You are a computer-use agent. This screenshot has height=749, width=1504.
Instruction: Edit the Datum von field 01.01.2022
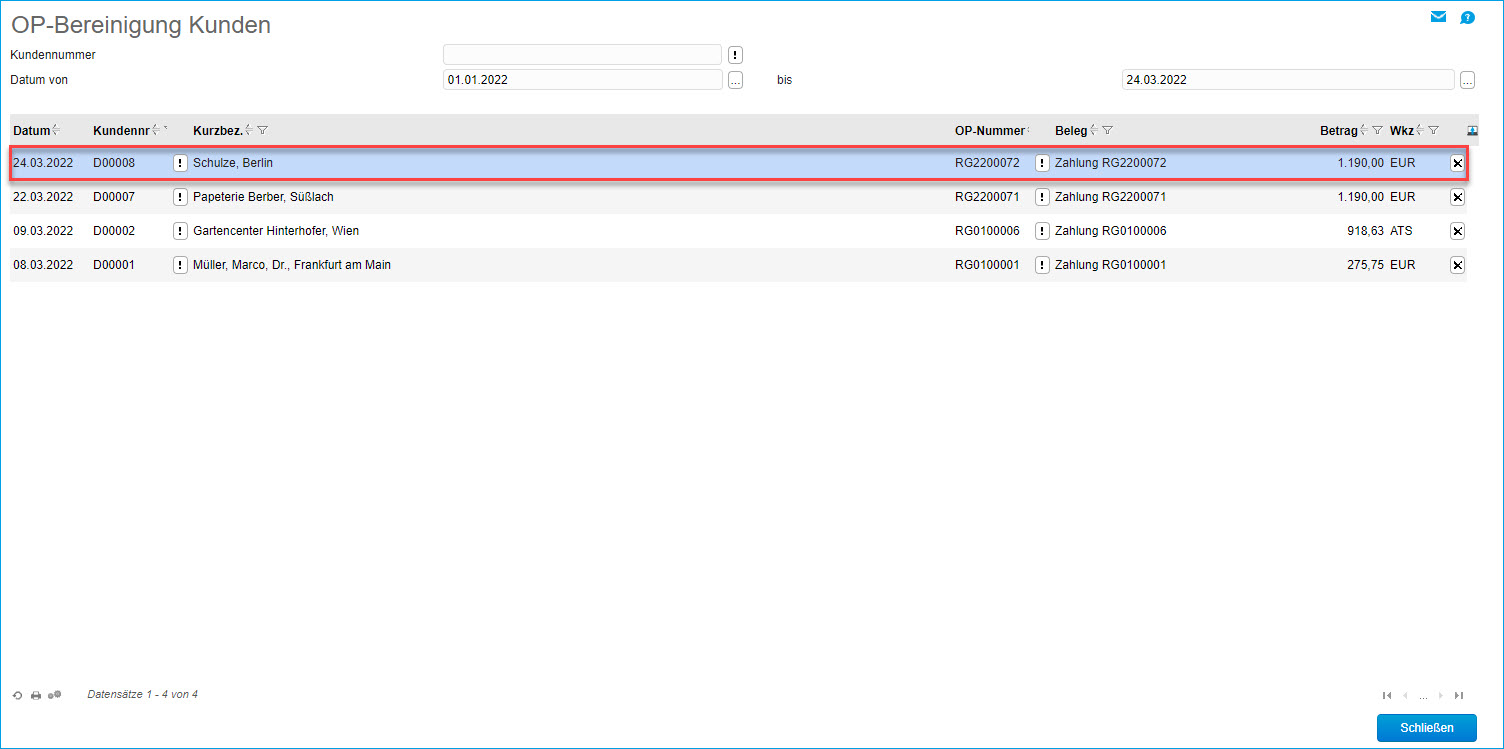(x=582, y=80)
